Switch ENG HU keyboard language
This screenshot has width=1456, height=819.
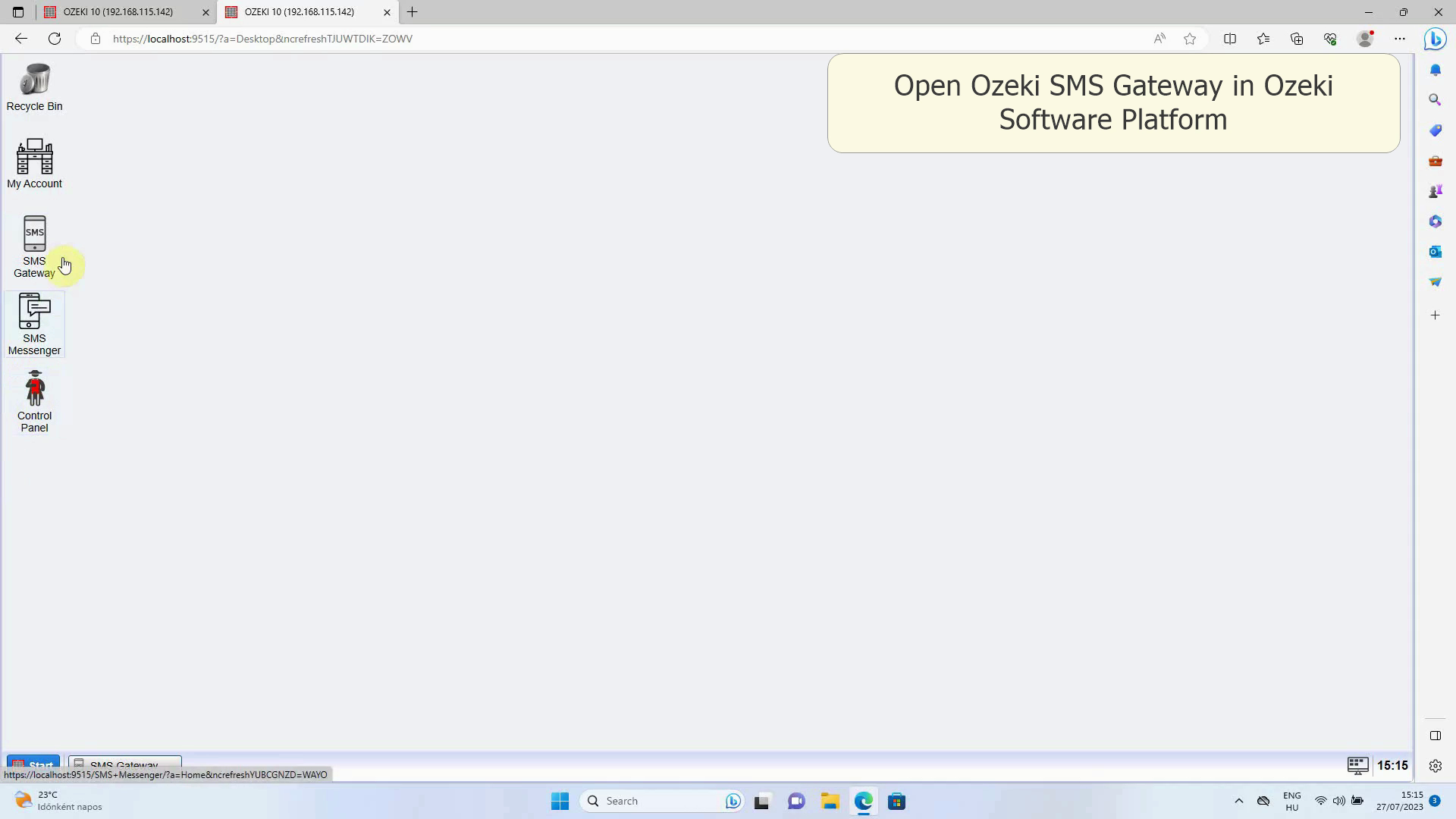1292,802
